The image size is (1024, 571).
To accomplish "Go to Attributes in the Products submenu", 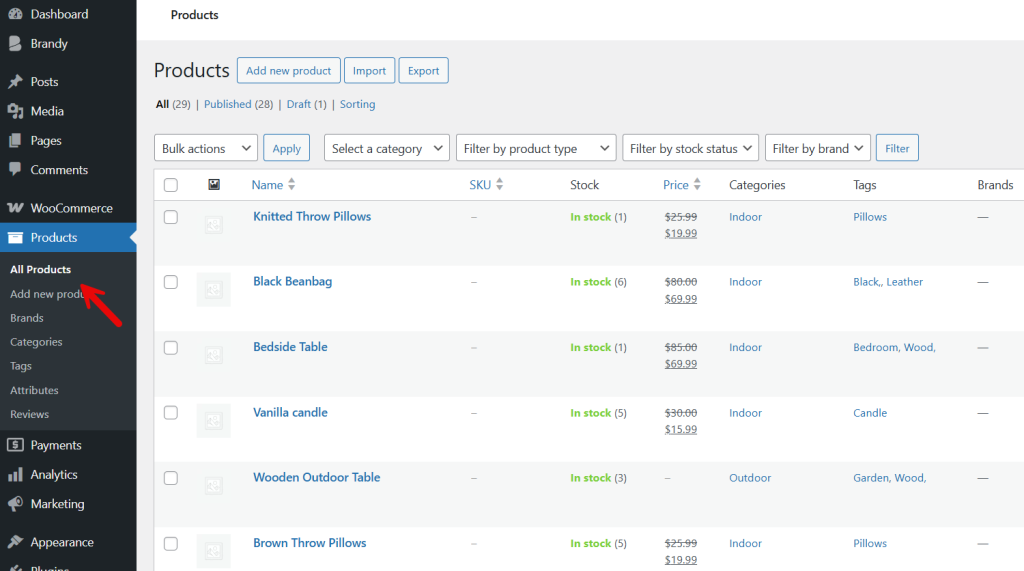I will click(34, 390).
